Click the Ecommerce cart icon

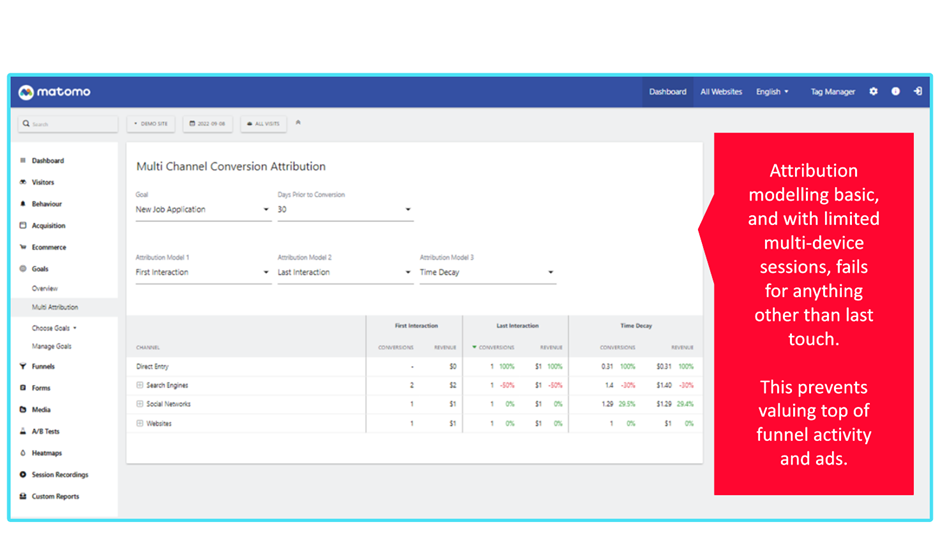pos(23,247)
